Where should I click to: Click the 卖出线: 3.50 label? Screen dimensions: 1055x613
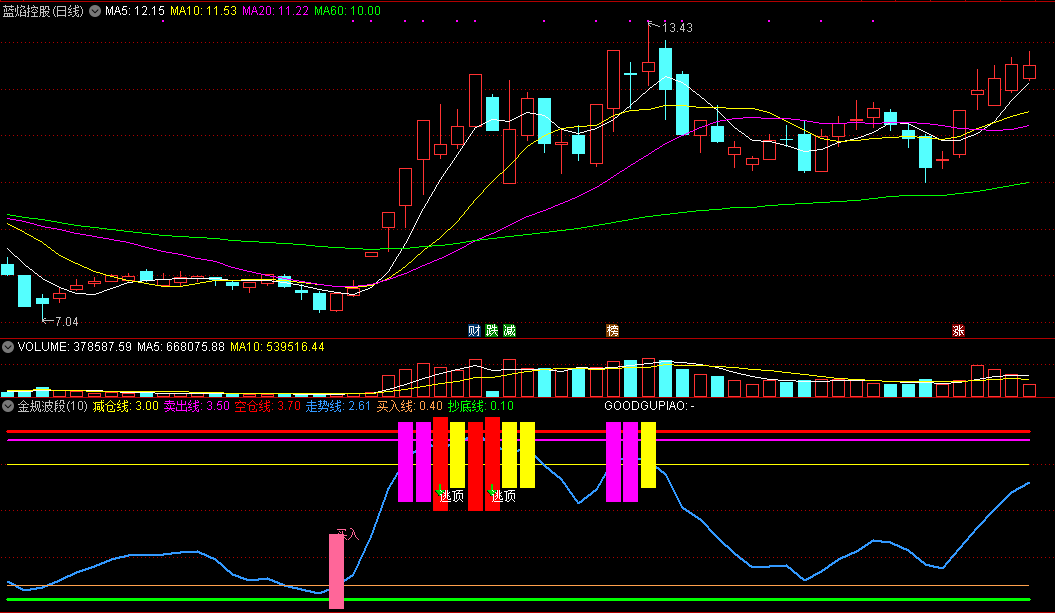pos(196,406)
